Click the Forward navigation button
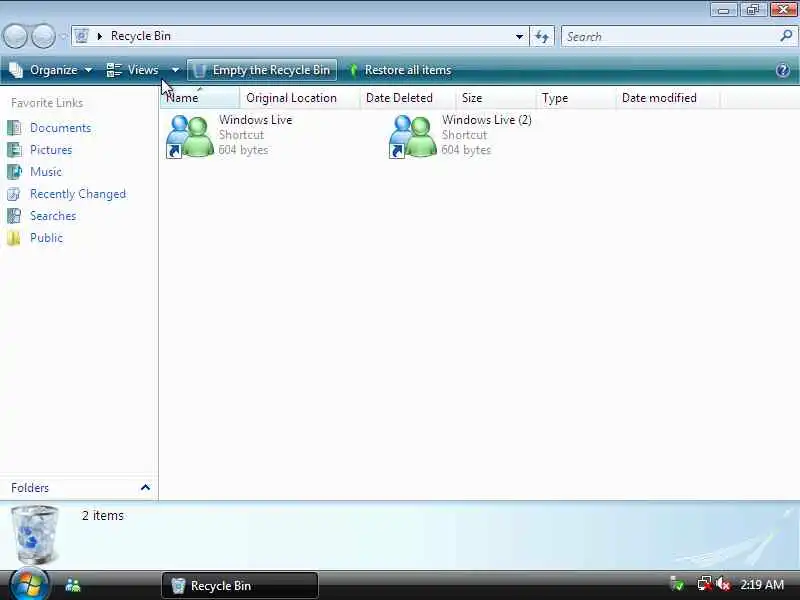 click(43, 36)
